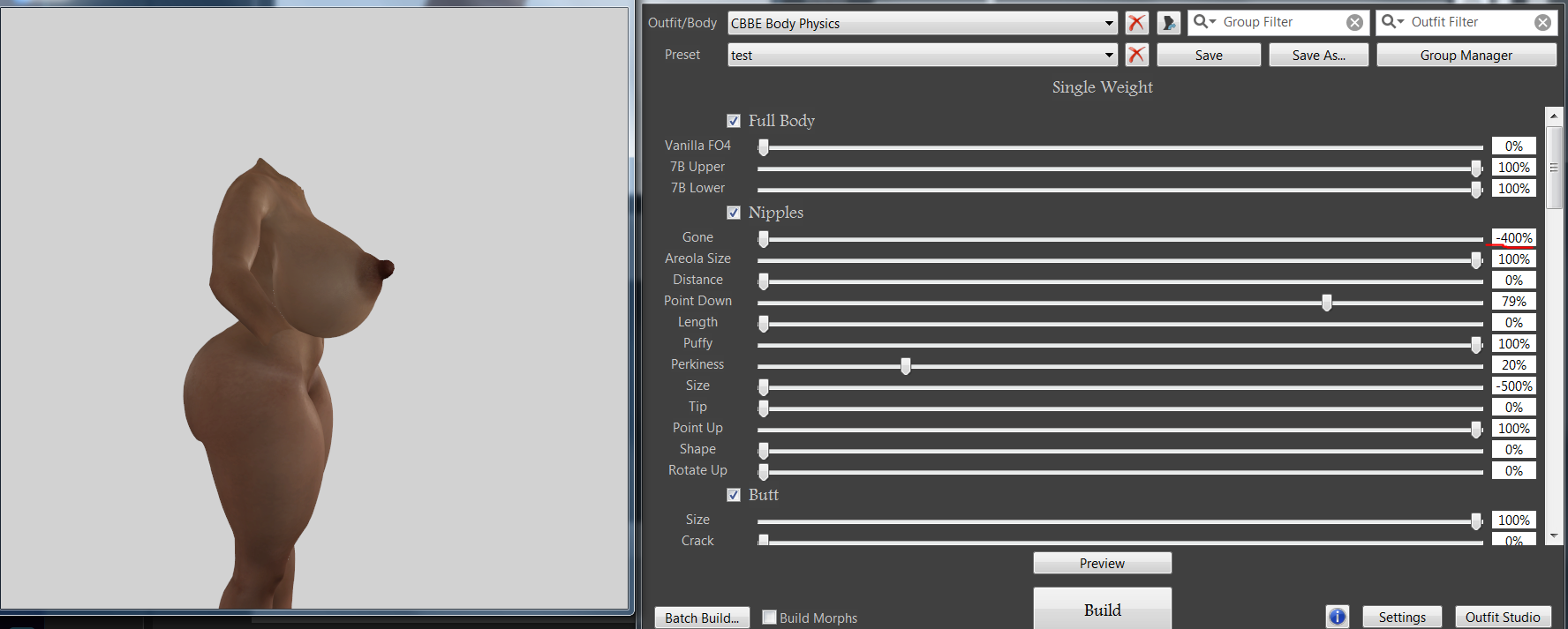Open Group Filter search magnifier menu
The width and height of the screenshot is (1568, 629).
click(x=1205, y=22)
